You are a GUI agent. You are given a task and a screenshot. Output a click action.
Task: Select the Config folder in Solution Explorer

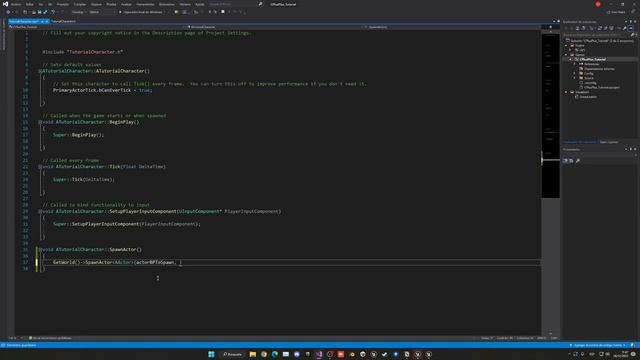pos(589,73)
